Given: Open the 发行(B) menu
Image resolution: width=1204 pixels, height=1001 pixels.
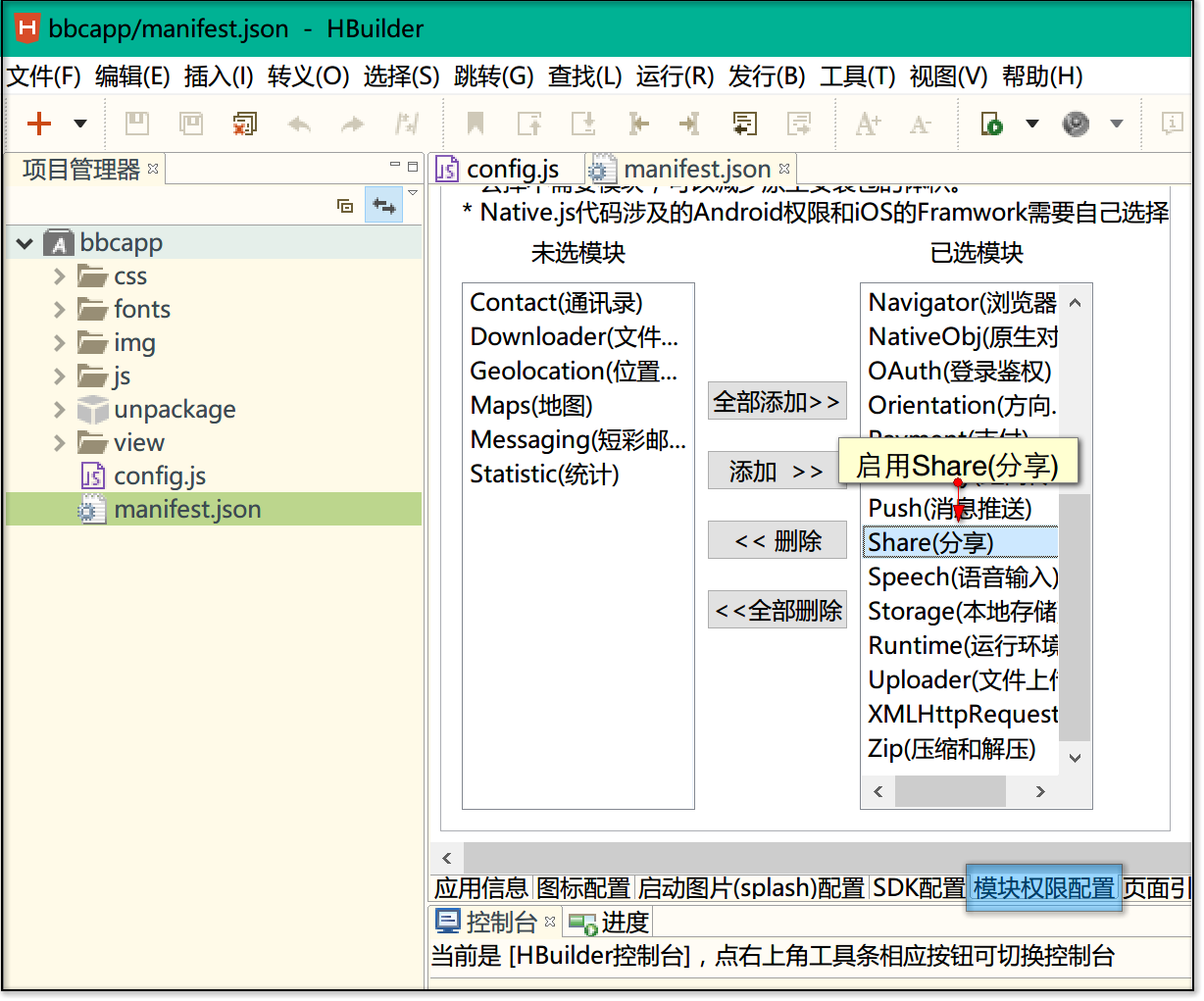Looking at the screenshot, I should [767, 76].
